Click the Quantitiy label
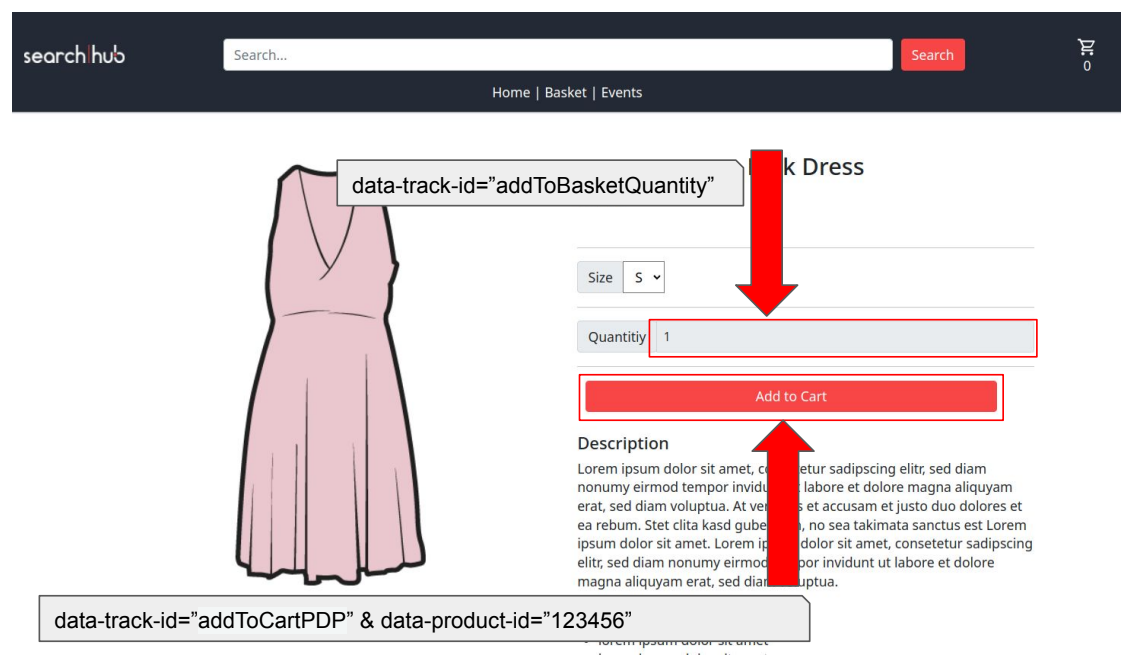The height and width of the screenshot is (661, 1130). click(616, 337)
